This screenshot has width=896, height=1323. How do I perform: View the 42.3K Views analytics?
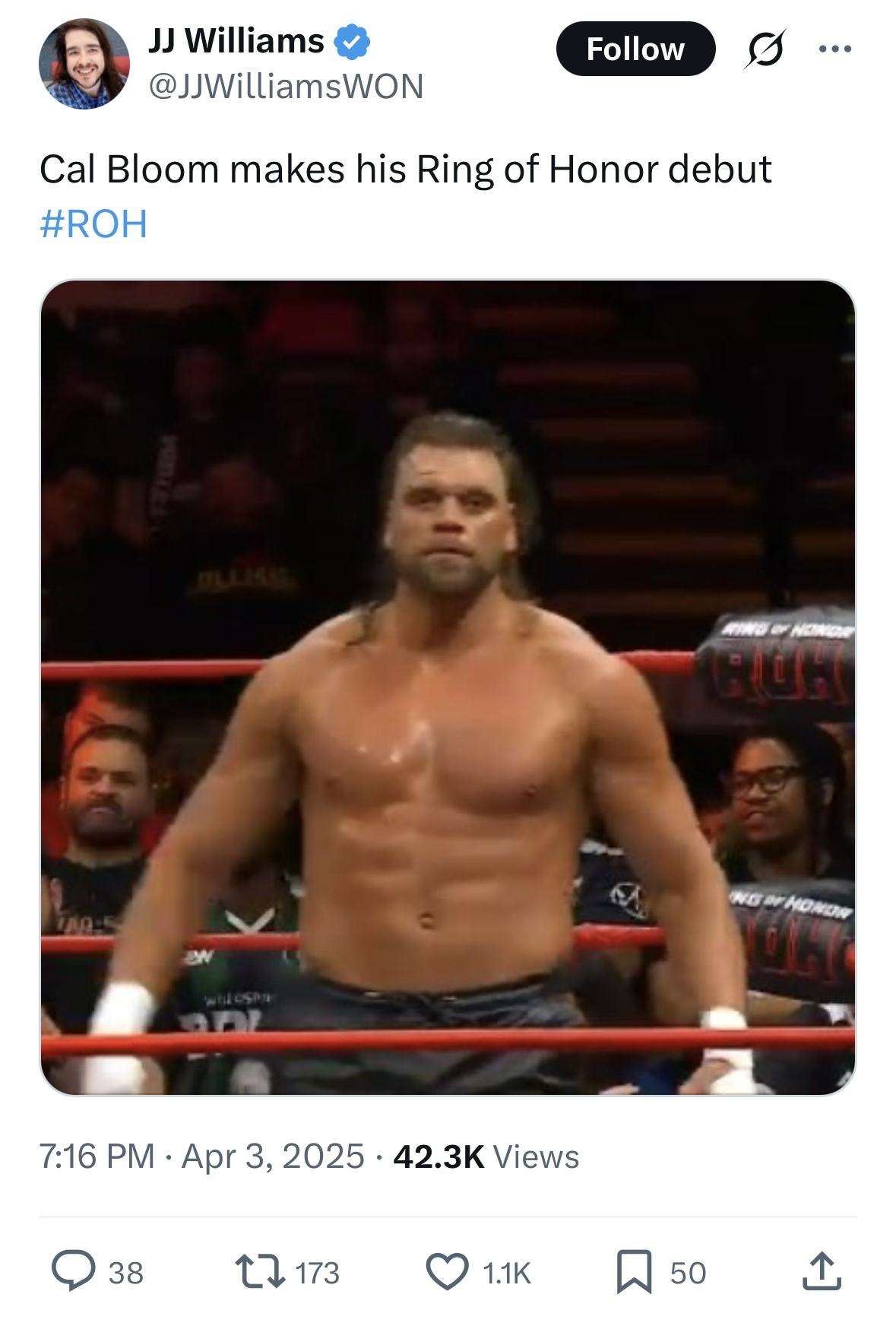point(486,1156)
